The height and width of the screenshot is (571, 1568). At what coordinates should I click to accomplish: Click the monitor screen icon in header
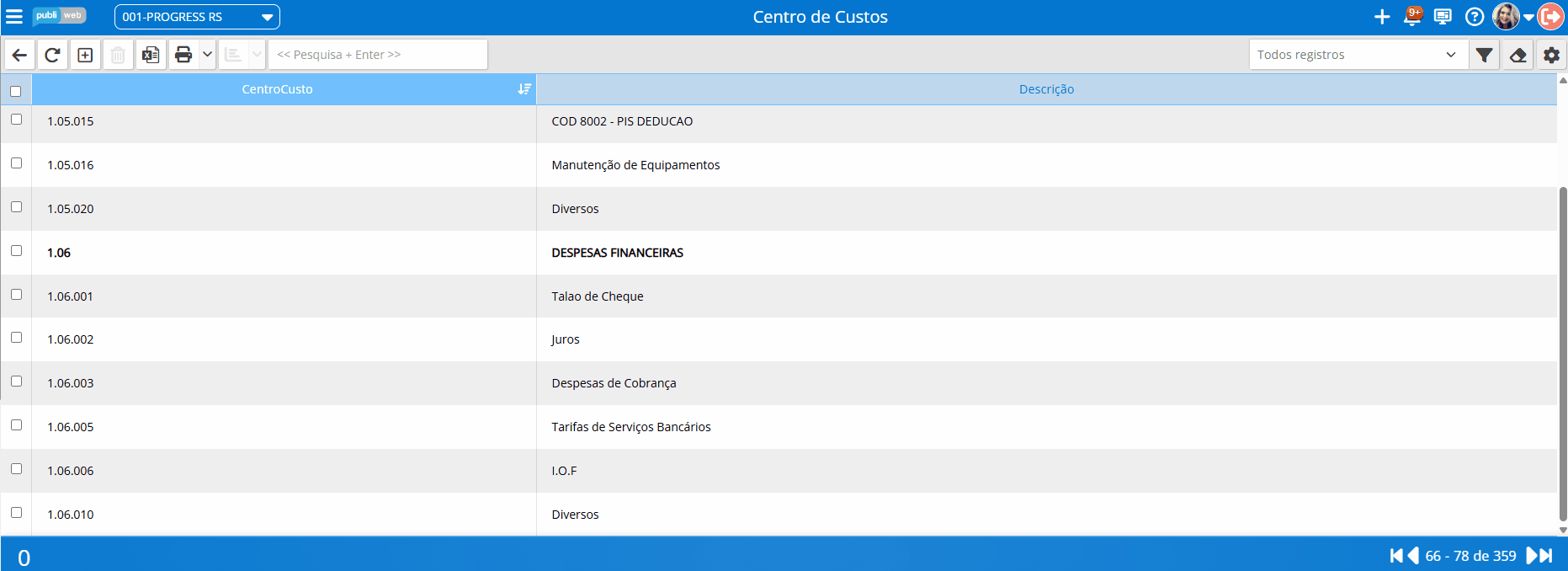pos(1443,17)
